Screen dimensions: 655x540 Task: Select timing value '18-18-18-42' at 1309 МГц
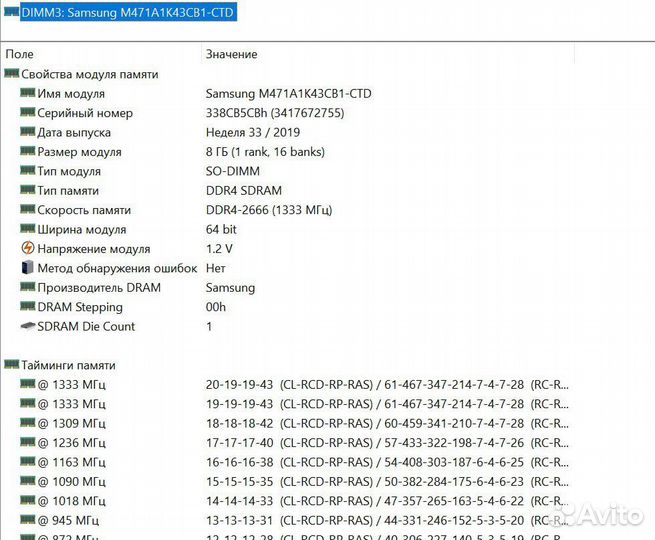pos(239,423)
